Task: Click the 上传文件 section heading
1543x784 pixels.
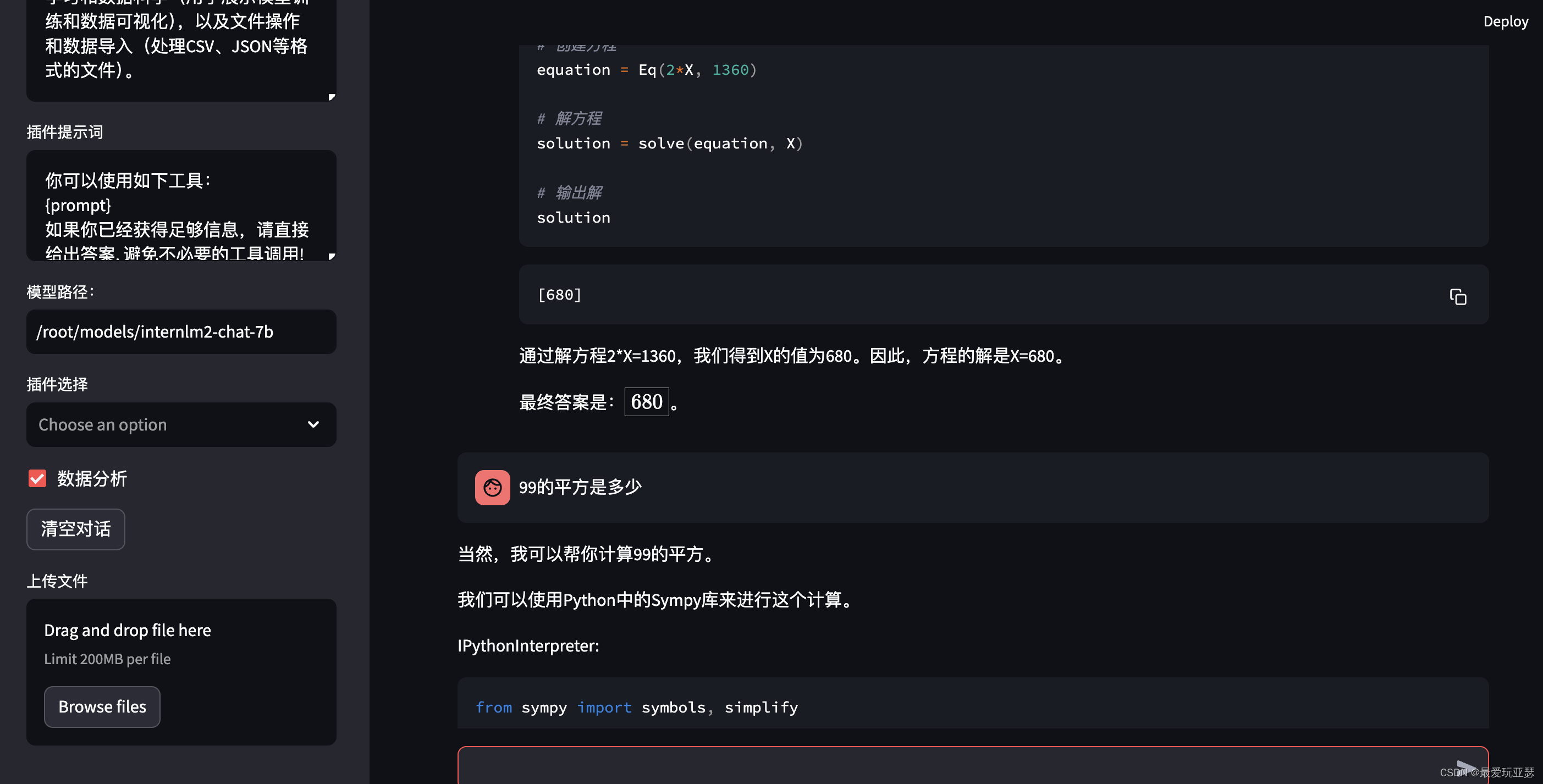Action: 57,581
